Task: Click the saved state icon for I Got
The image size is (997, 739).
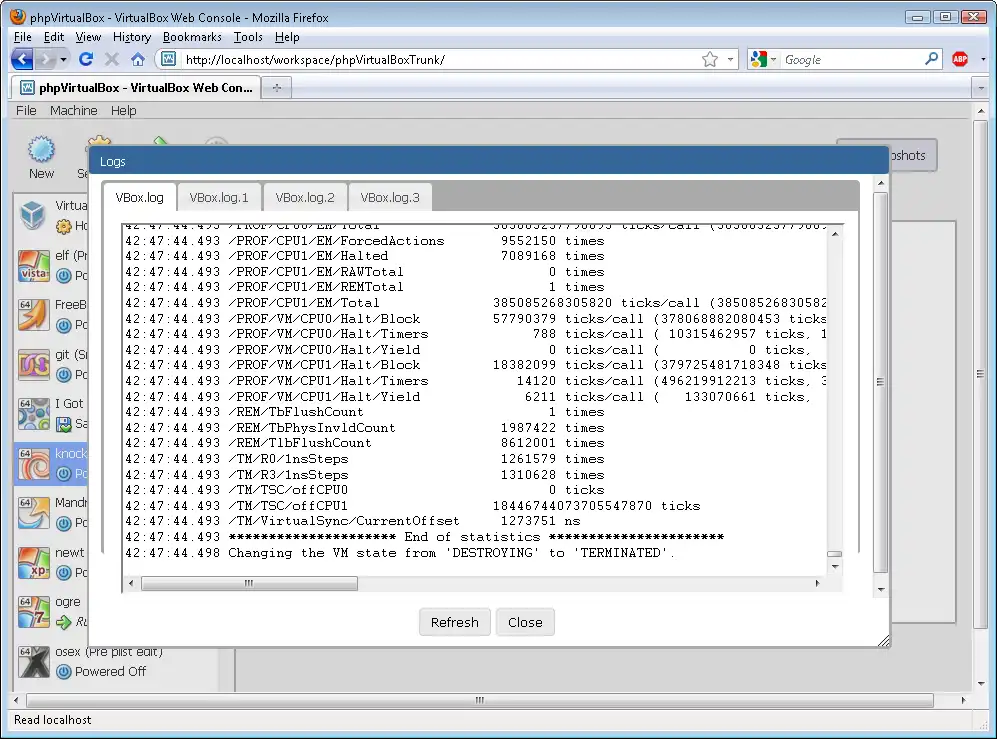Action: click(64, 424)
